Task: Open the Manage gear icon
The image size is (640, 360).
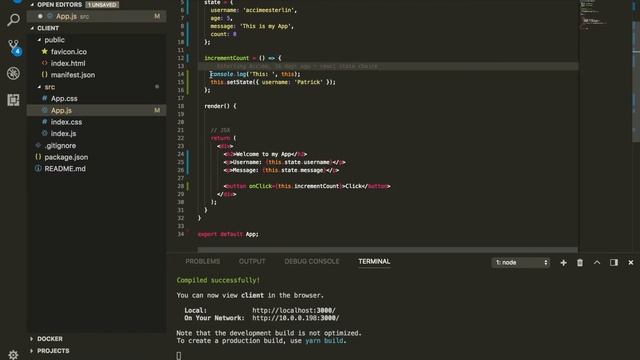Action: pos(13,354)
